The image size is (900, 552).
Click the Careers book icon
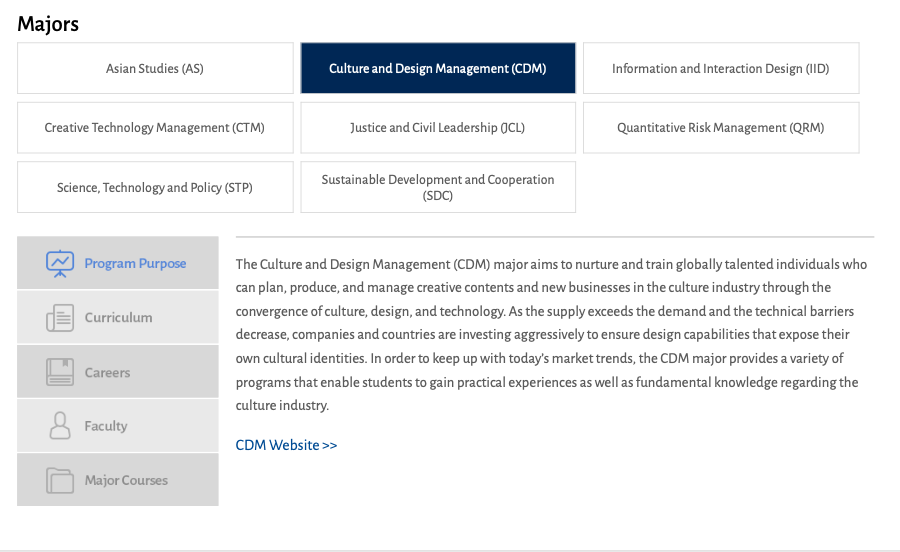[x=60, y=372]
